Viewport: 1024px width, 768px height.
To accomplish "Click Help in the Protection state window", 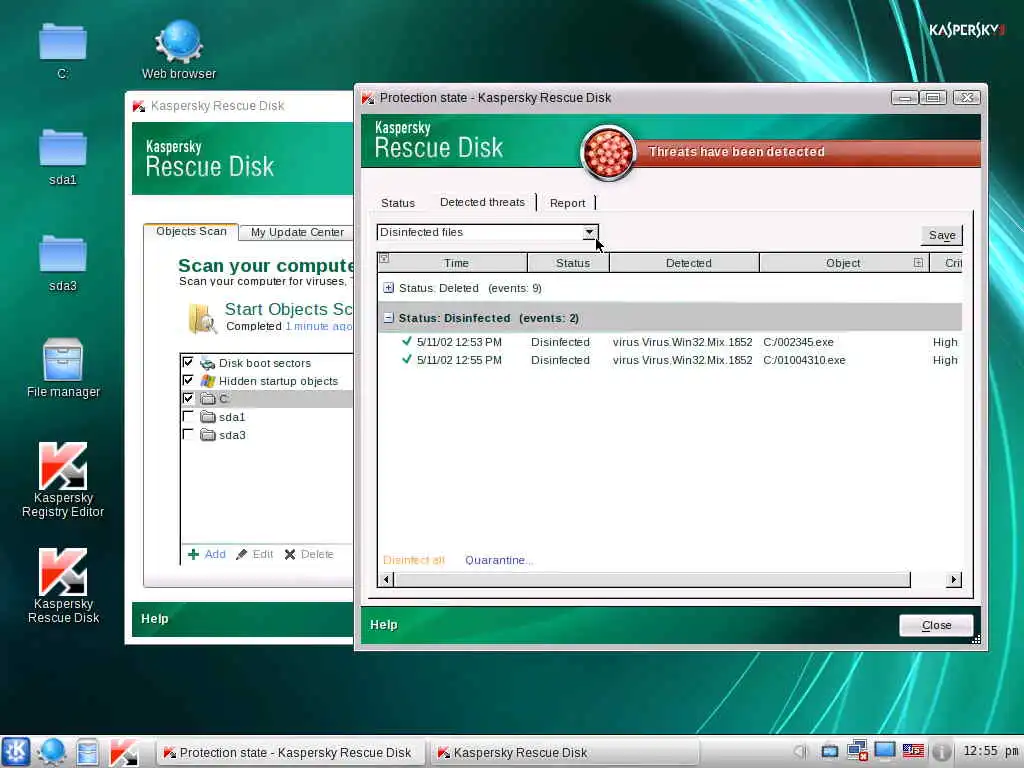I will coord(383,625).
